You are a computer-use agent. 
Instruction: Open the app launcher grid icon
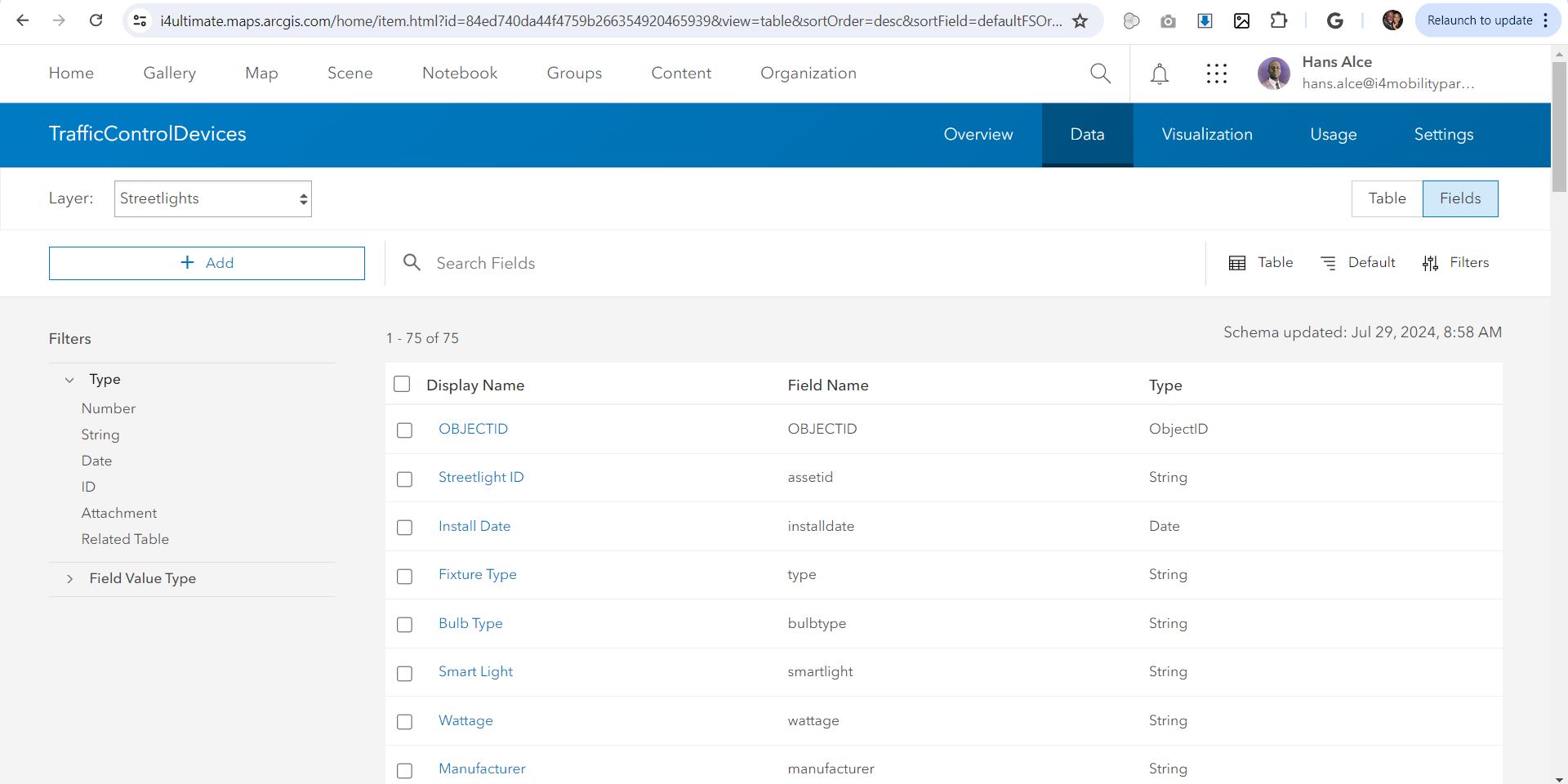click(x=1216, y=74)
